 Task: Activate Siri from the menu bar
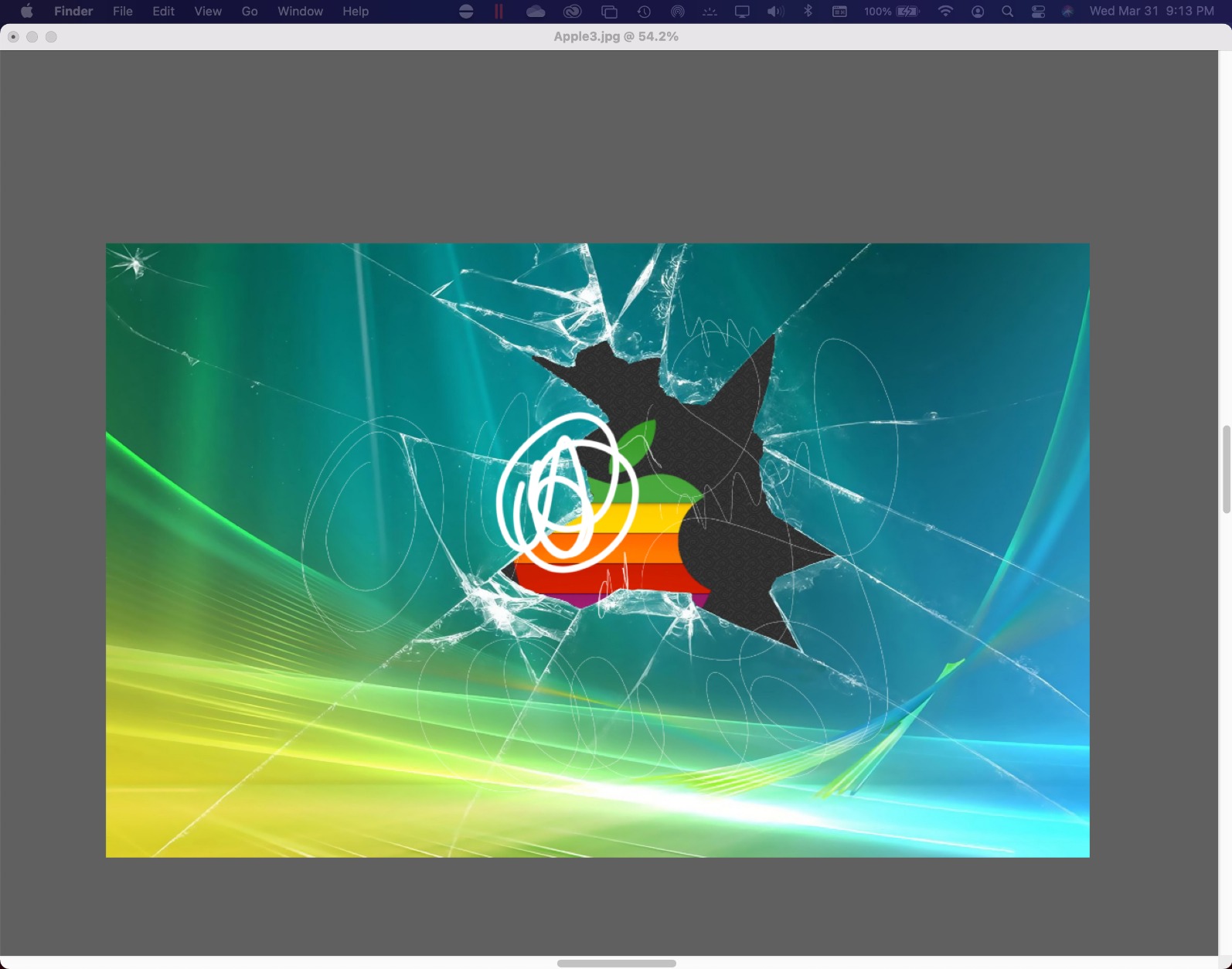click(1067, 12)
